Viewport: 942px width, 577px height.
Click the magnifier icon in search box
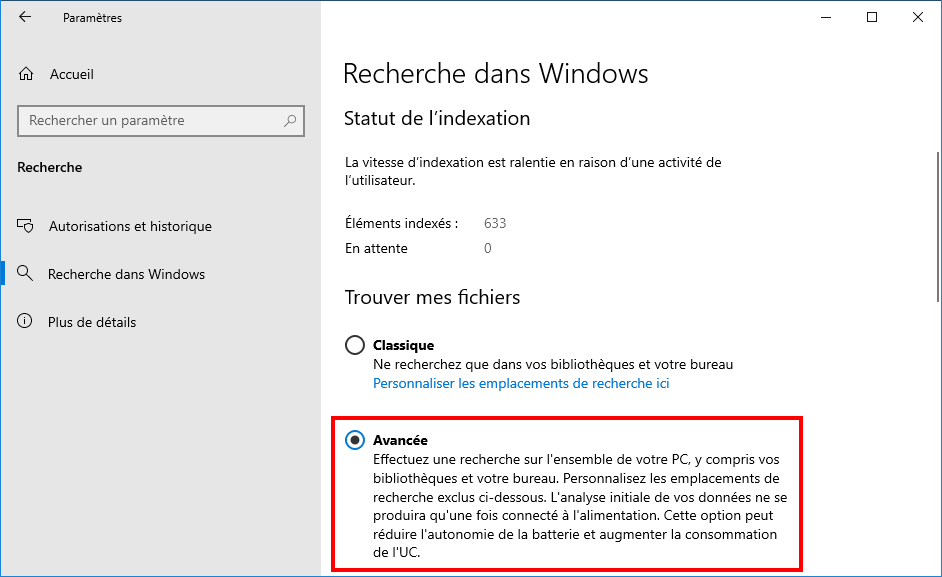coord(290,121)
